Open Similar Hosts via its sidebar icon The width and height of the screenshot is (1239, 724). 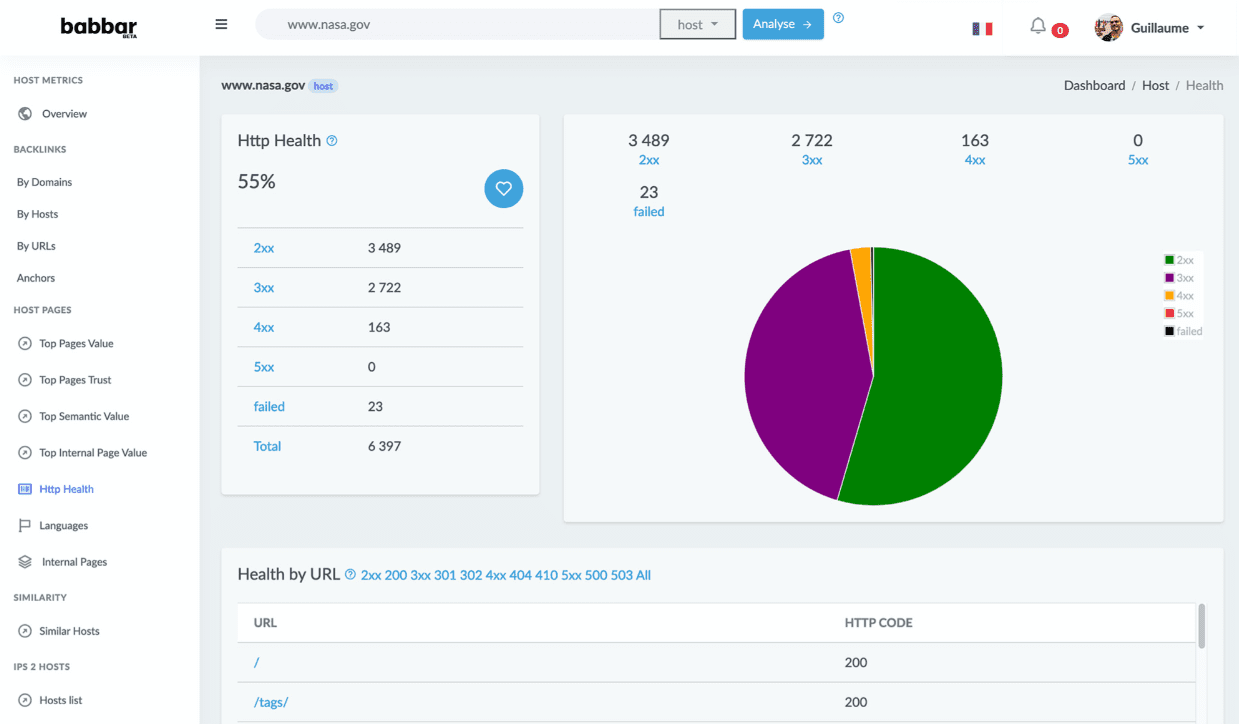(x=24, y=631)
